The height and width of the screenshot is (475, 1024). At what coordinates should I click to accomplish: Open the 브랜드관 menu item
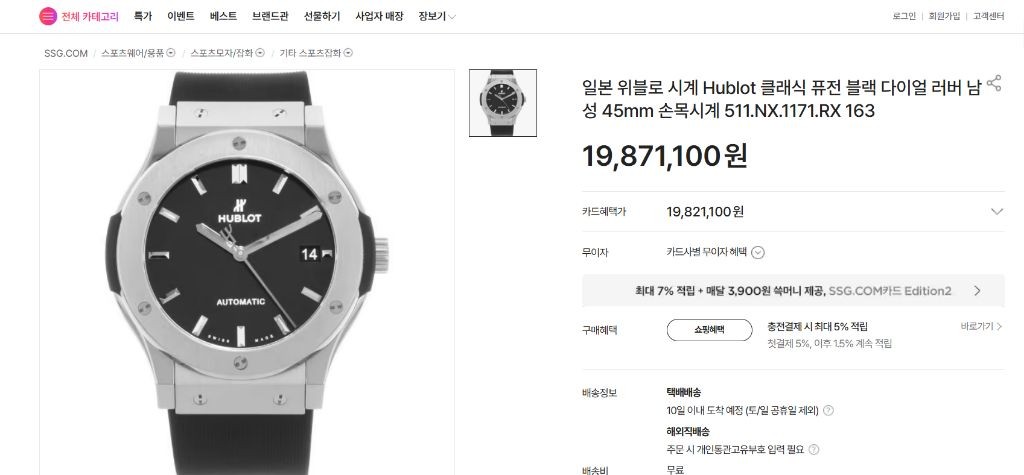[270, 16]
